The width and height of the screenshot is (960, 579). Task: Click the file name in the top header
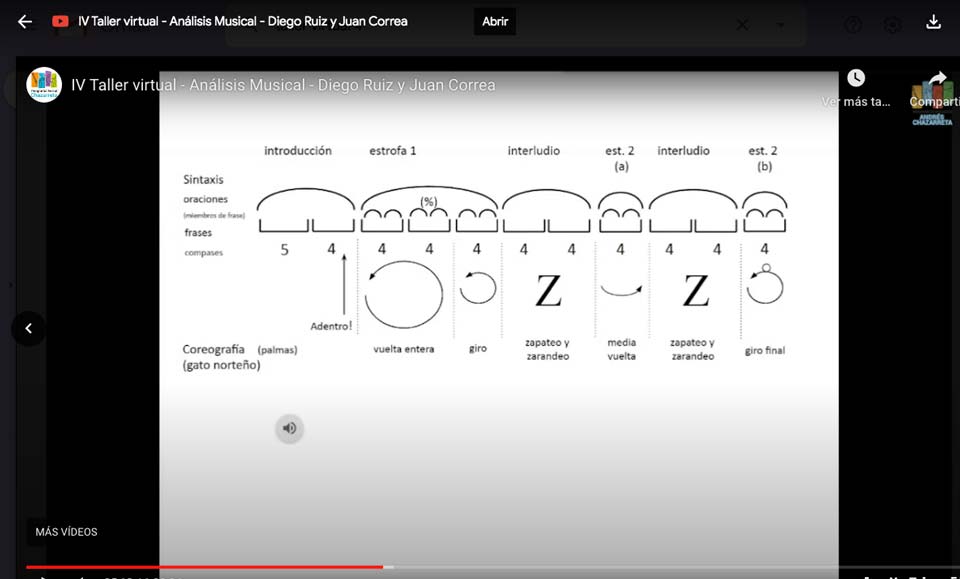(242, 22)
